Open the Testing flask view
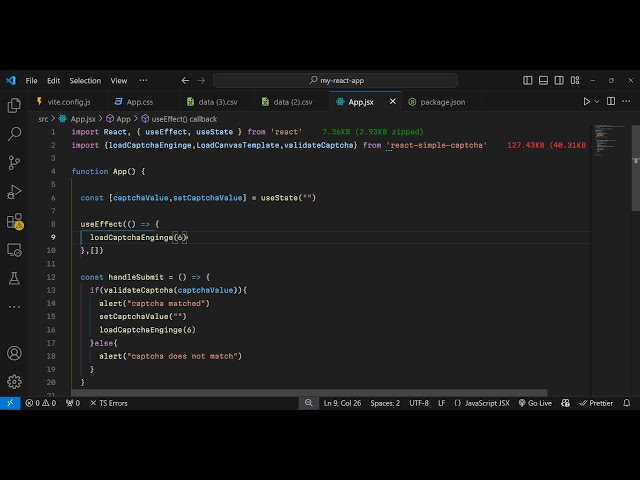 point(14,278)
